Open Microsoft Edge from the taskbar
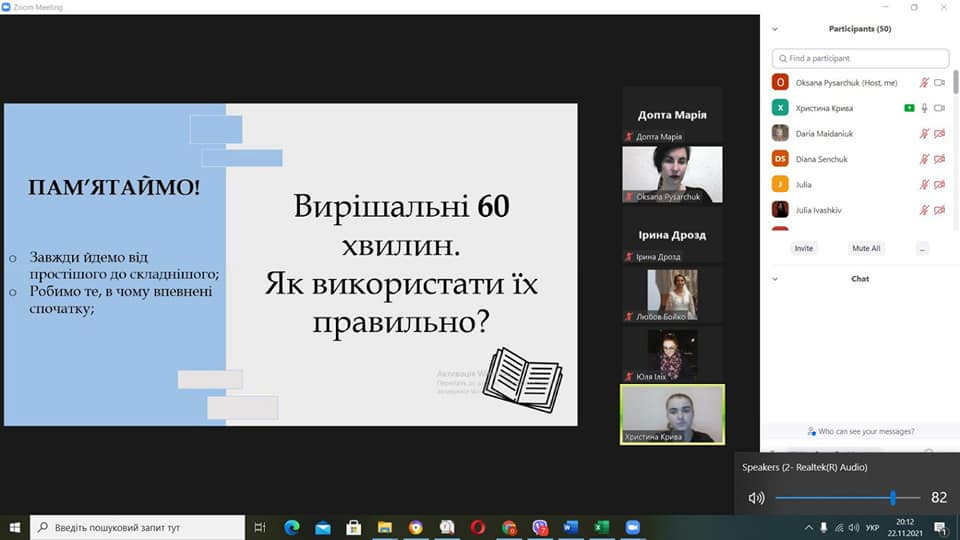The height and width of the screenshot is (540, 960). [x=291, y=527]
